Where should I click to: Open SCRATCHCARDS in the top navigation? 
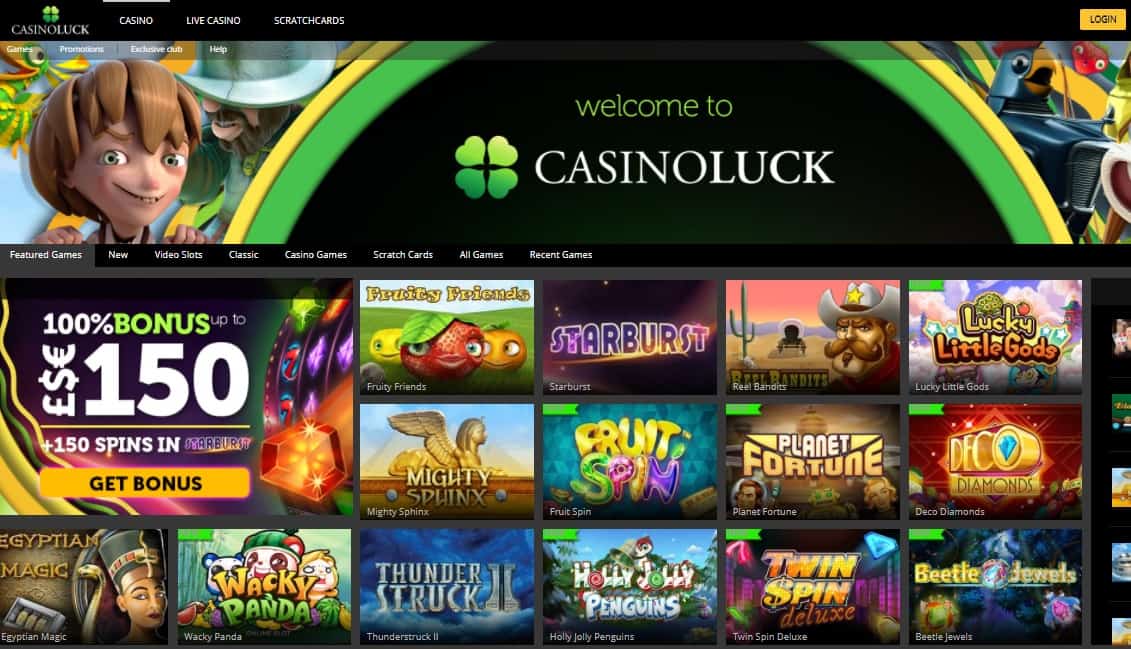tap(309, 20)
